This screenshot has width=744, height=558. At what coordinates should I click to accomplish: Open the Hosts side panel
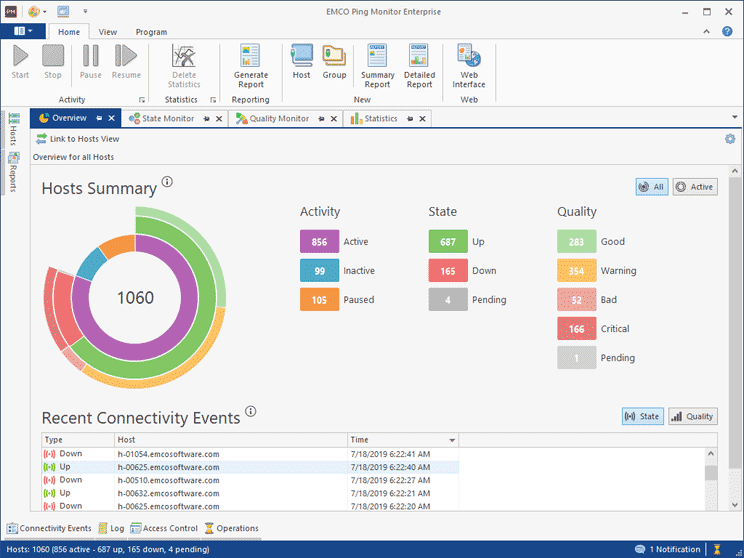point(13,129)
